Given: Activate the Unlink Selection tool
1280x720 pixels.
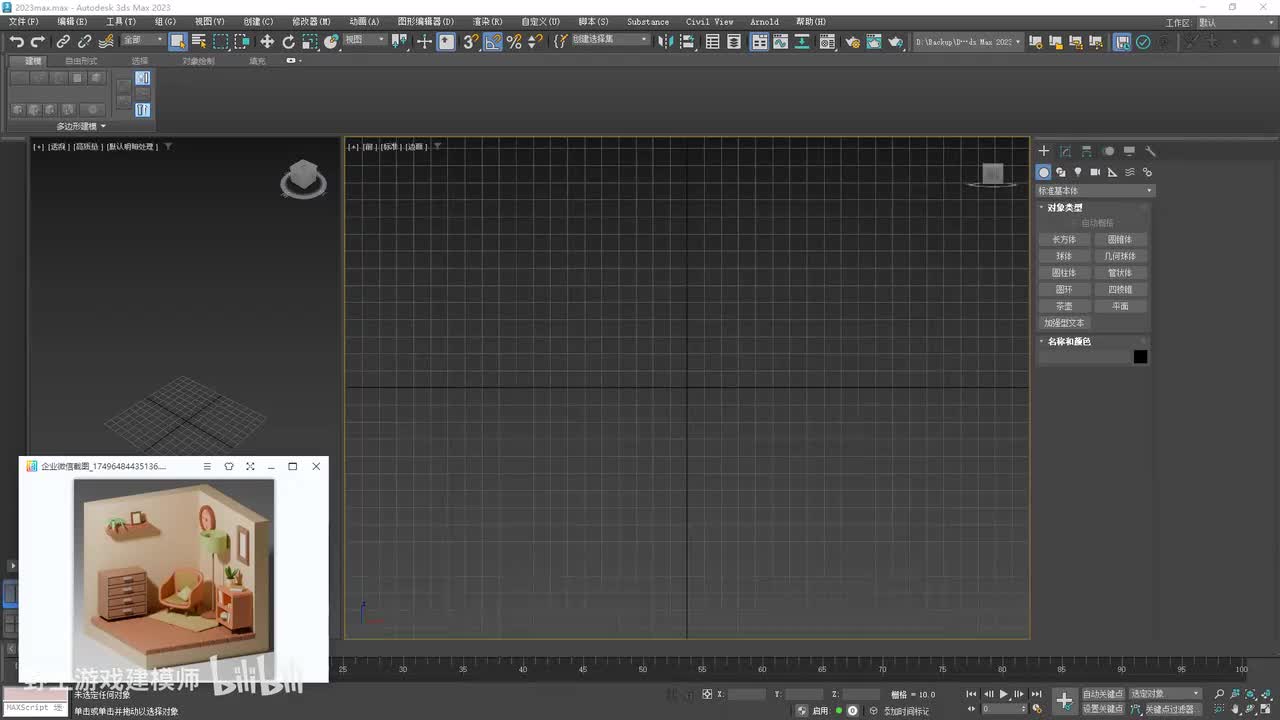Looking at the screenshot, I should coord(85,41).
